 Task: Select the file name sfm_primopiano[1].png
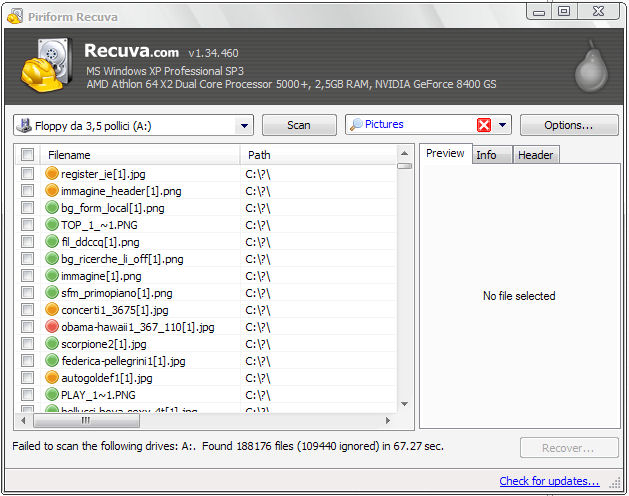click(117, 293)
